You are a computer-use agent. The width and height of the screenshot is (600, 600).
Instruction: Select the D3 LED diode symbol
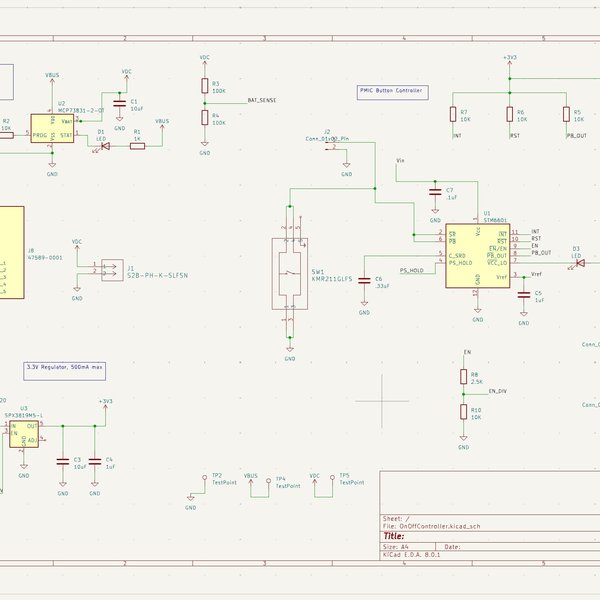(578, 264)
